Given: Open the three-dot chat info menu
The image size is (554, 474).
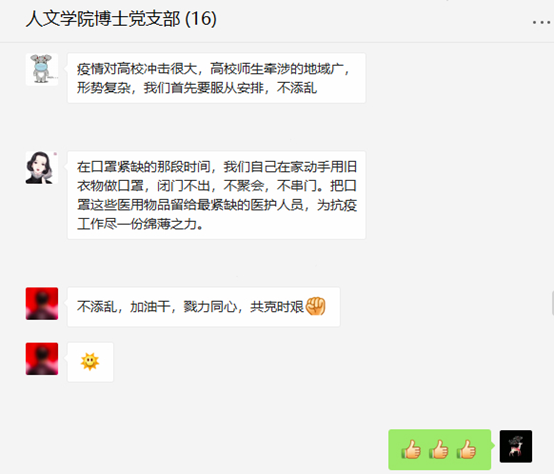Looking at the screenshot, I should point(541,22).
